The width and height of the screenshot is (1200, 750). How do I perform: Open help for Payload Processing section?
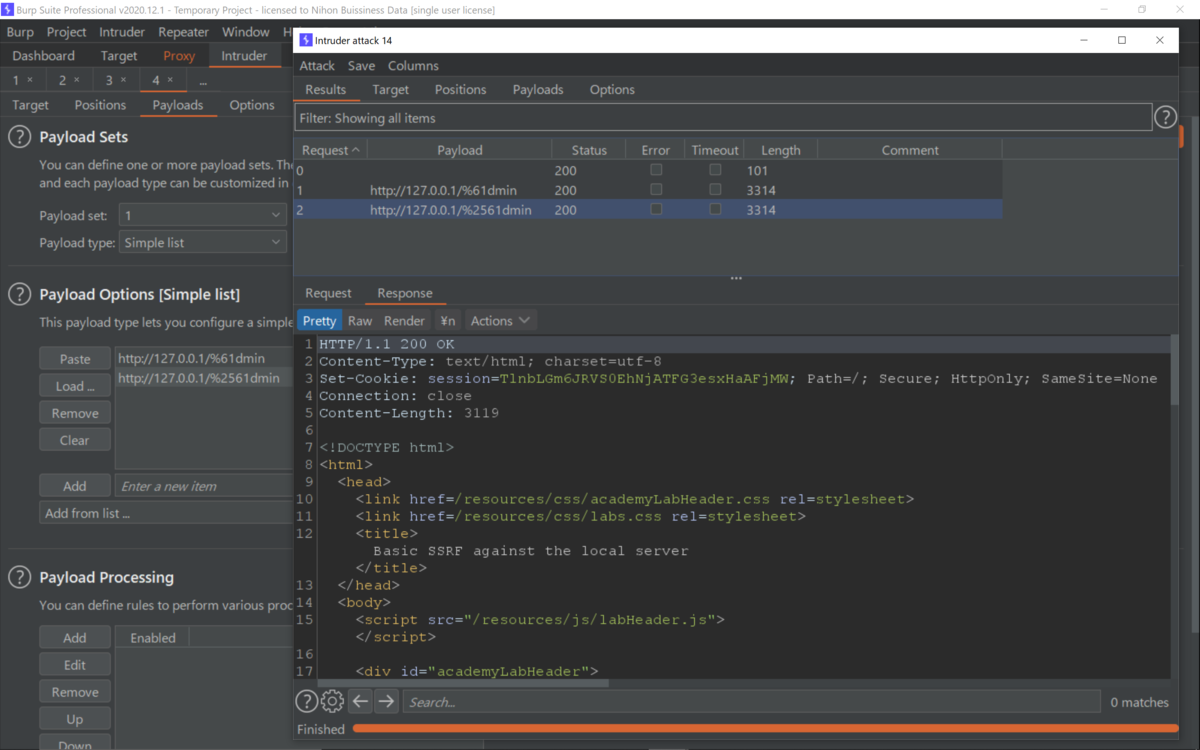[x=20, y=577]
